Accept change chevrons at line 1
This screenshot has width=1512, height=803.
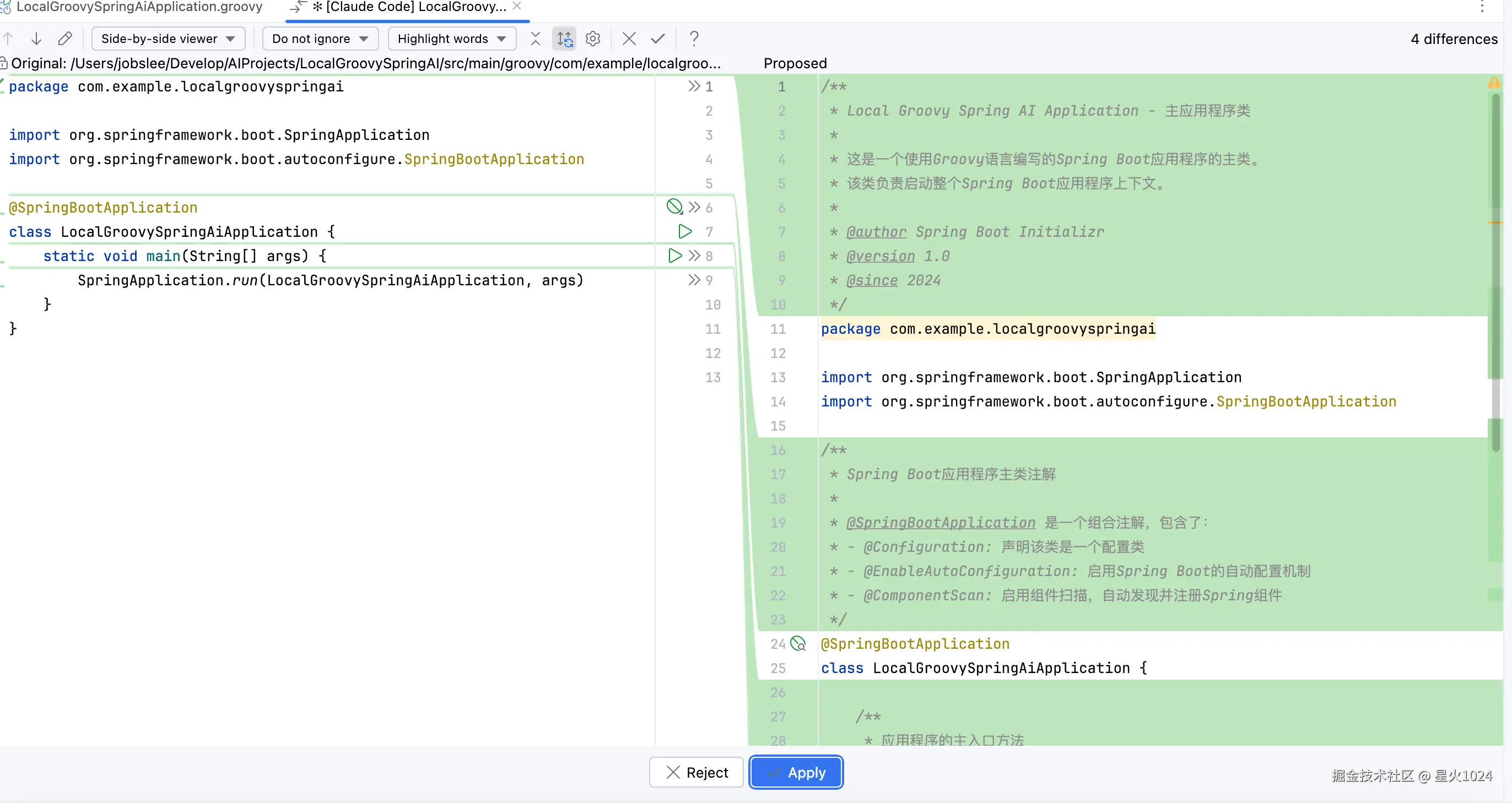(x=694, y=86)
